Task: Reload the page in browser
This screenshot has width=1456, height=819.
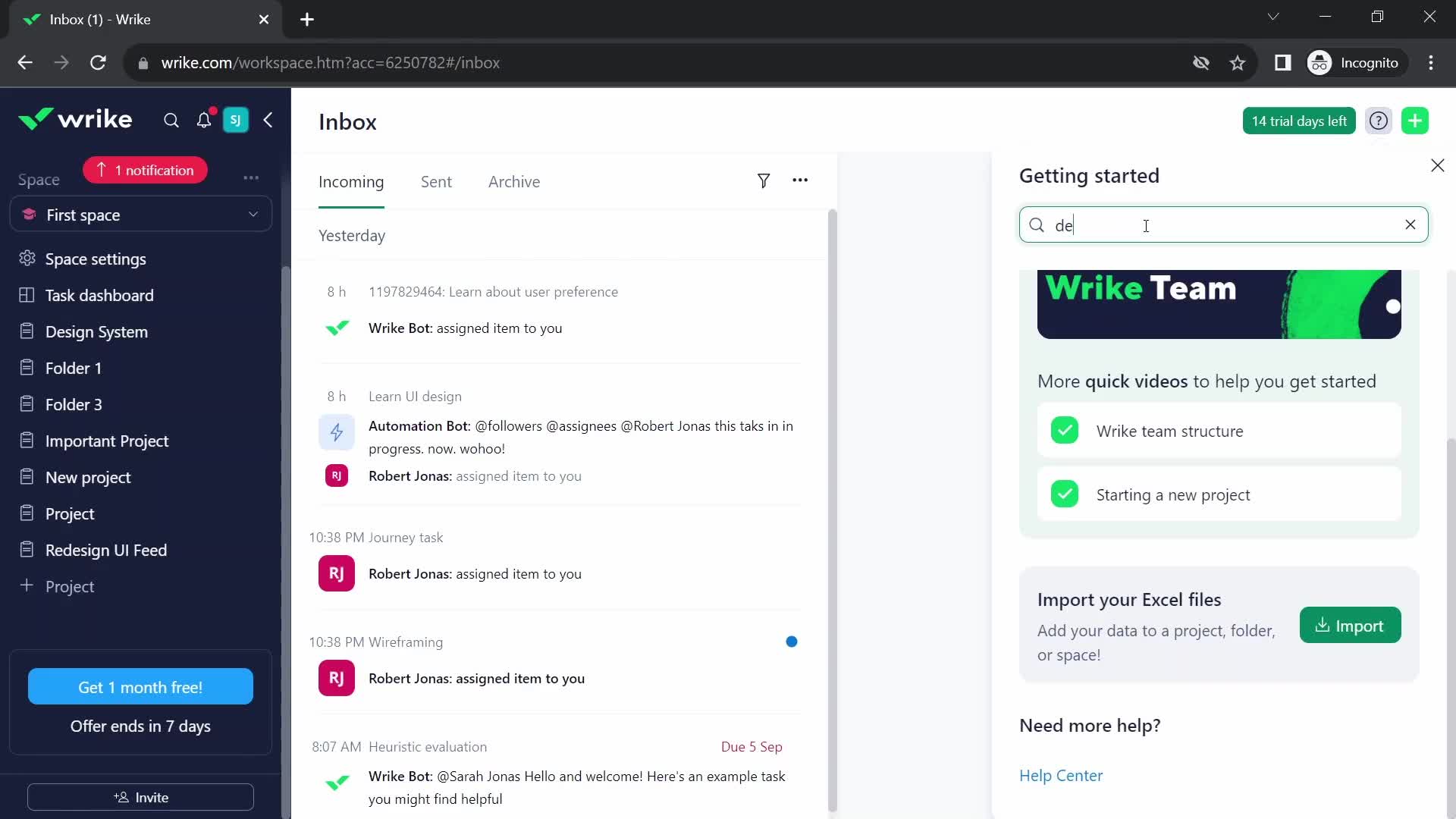Action: (x=98, y=63)
